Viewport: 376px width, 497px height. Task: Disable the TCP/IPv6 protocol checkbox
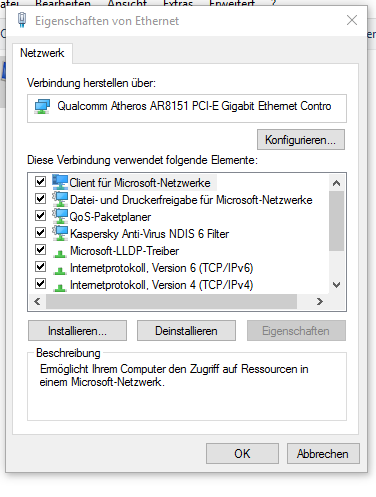pyautogui.click(x=41, y=267)
